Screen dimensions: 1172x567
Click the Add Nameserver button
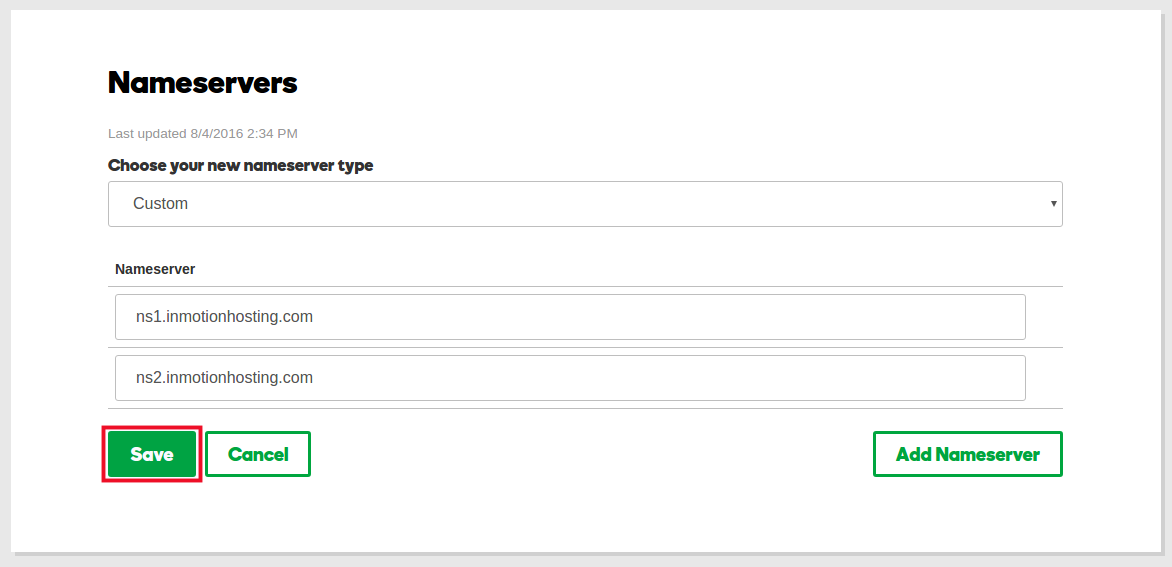pyautogui.click(x=967, y=454)
